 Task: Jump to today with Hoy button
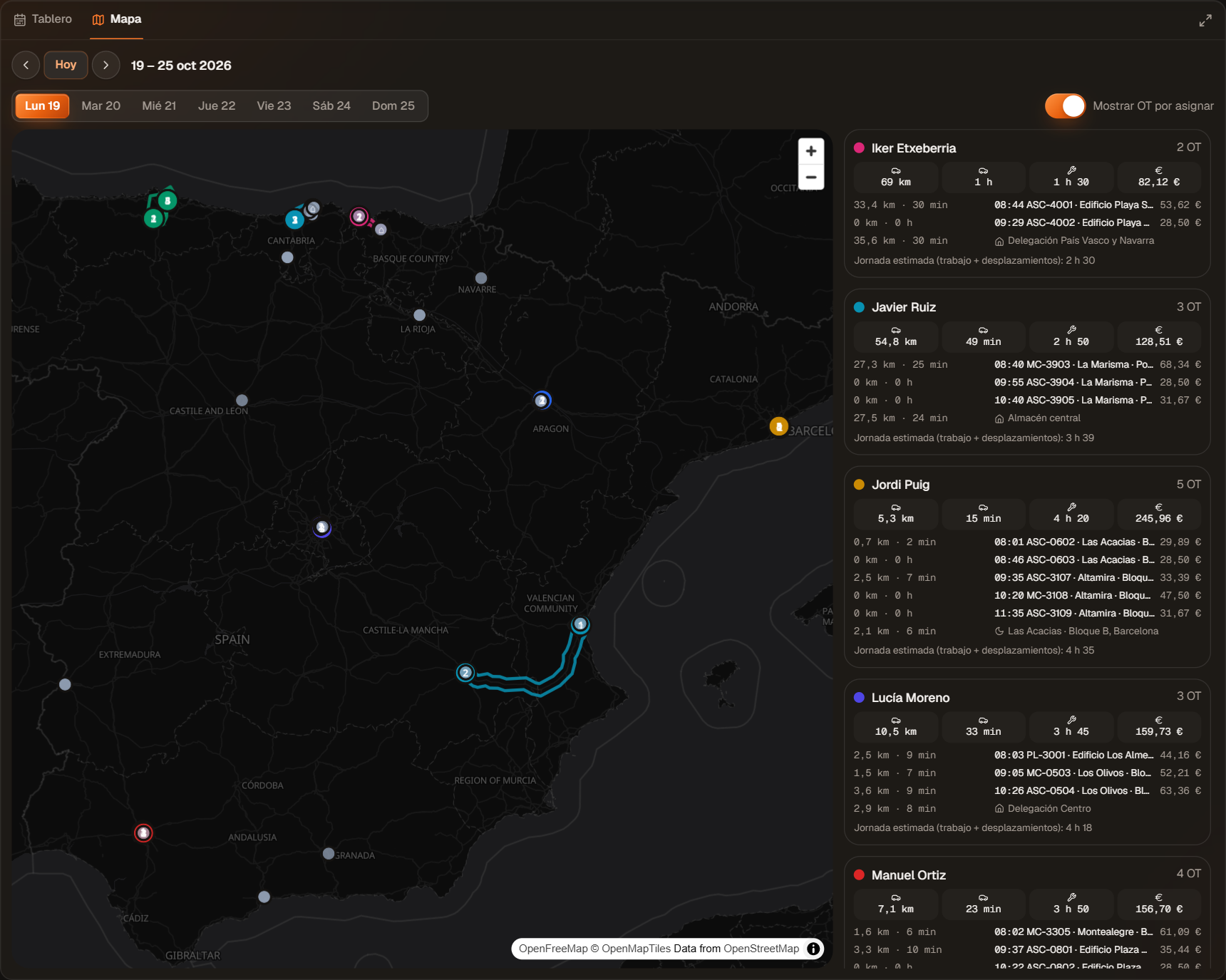pyautogui.click(x=66, y=65)
